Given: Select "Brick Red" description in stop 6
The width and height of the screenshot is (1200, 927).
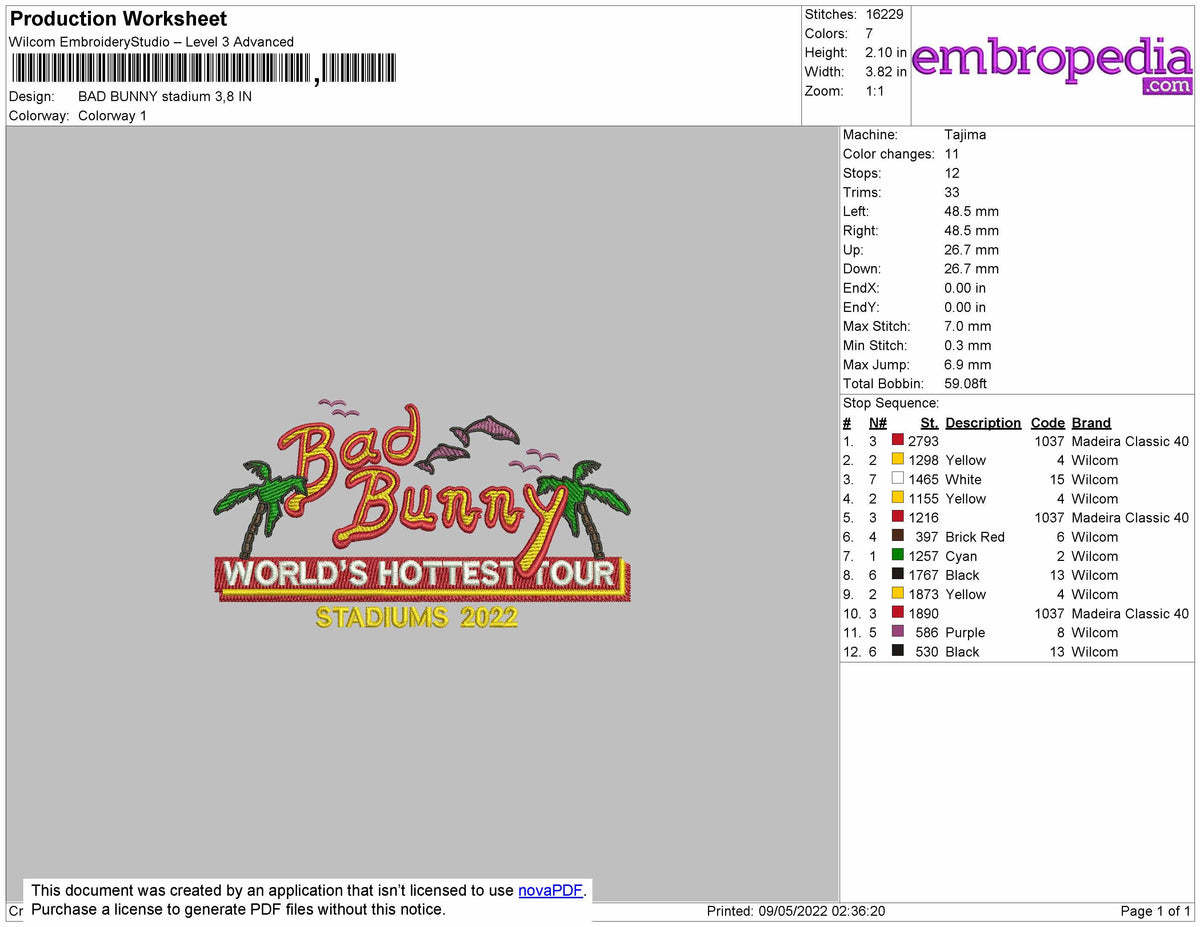Looking at the screenshot, I should pyautogui.click(x=975, y=537).
